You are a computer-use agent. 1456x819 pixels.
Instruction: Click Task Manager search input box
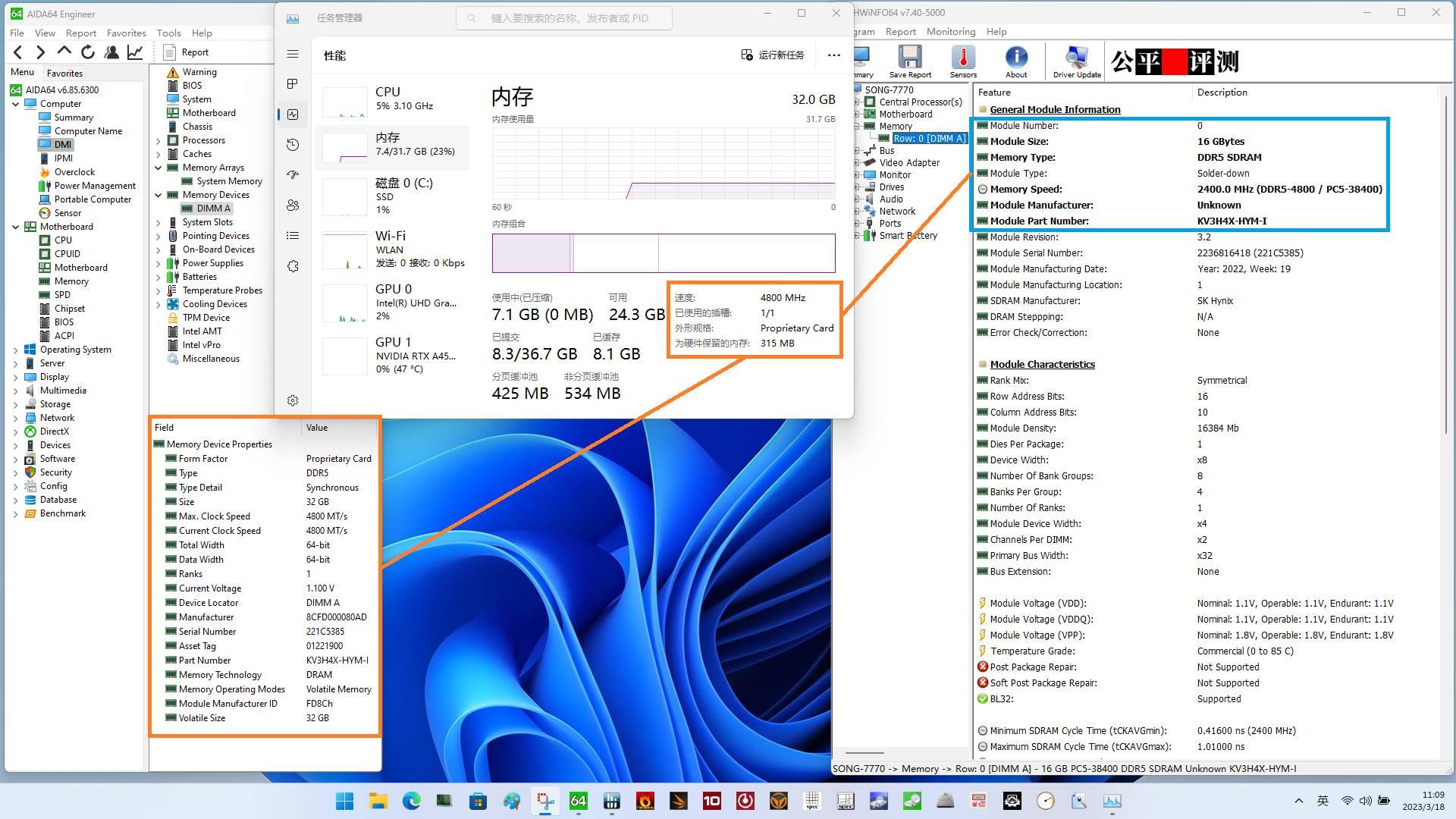coord(564,18)
